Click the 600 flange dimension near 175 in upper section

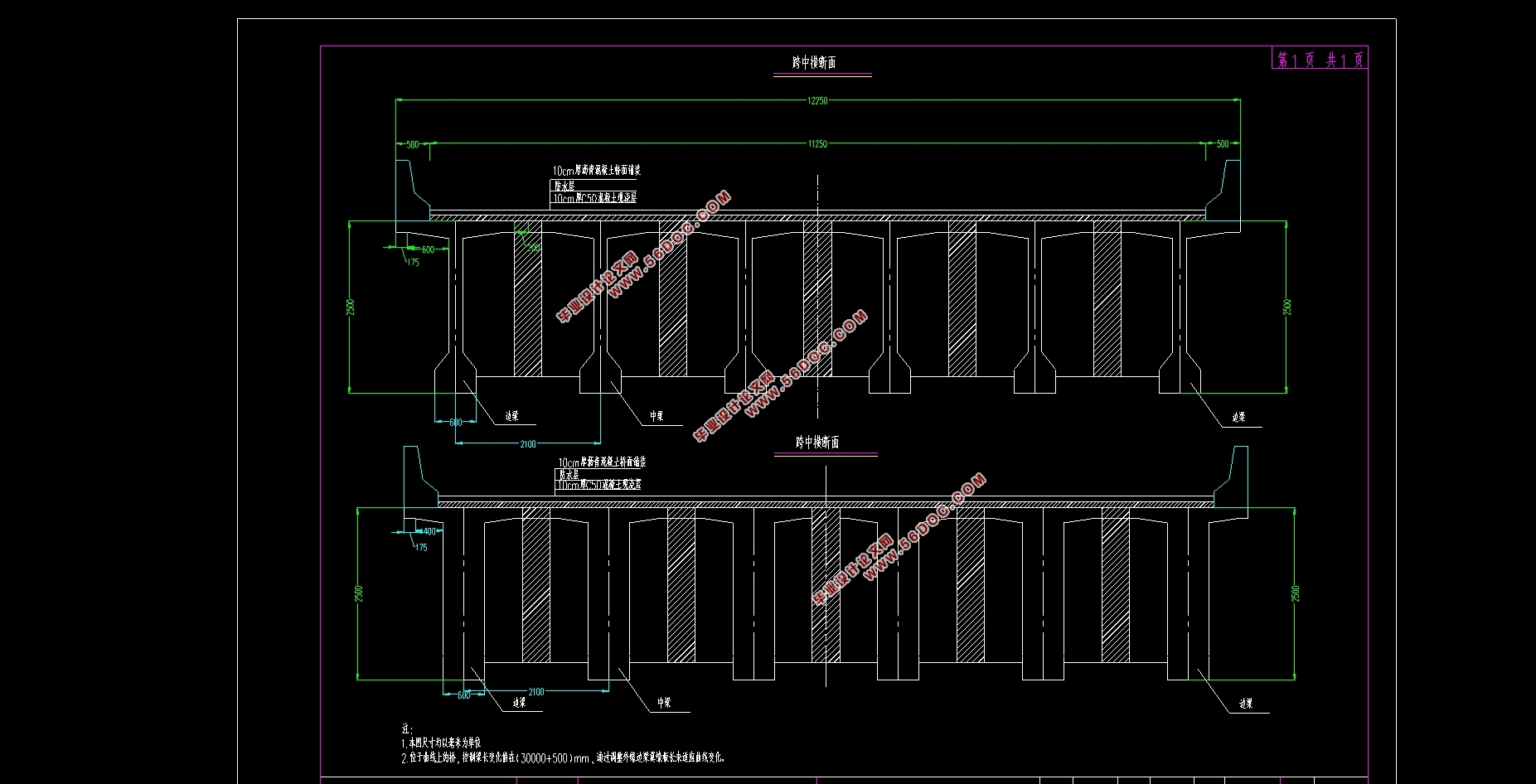[x=428, y=249]
